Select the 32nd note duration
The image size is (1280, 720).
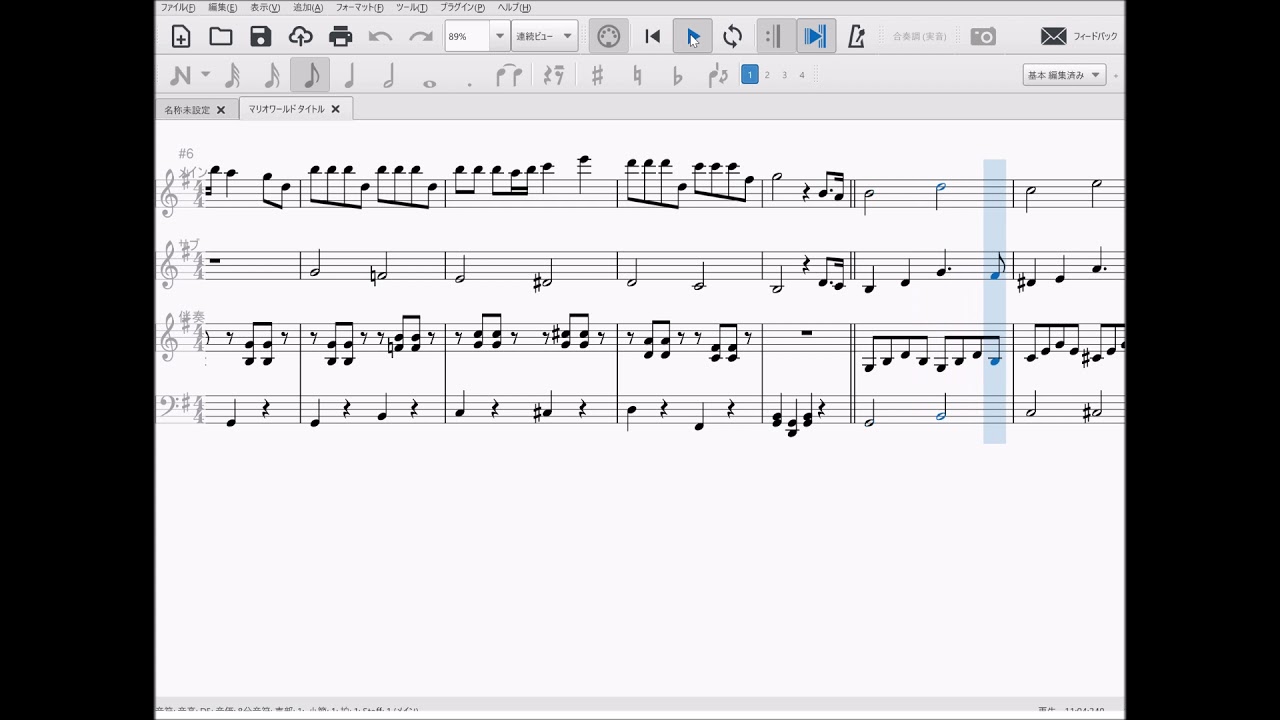click(232, 75)
